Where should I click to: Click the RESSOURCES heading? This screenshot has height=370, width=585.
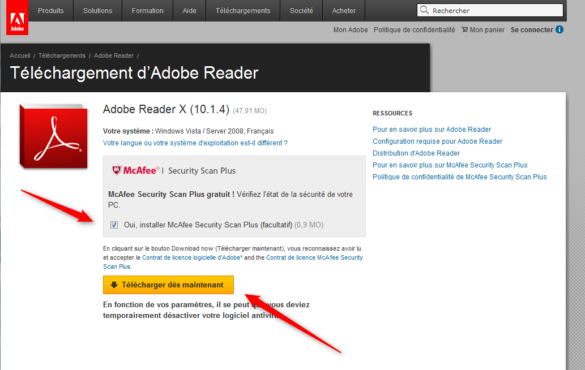coord(392,113)
